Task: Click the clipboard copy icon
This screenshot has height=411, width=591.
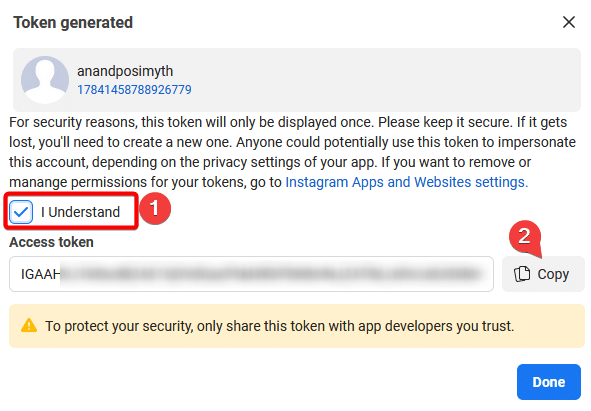Action: click(x=522, y=274)
